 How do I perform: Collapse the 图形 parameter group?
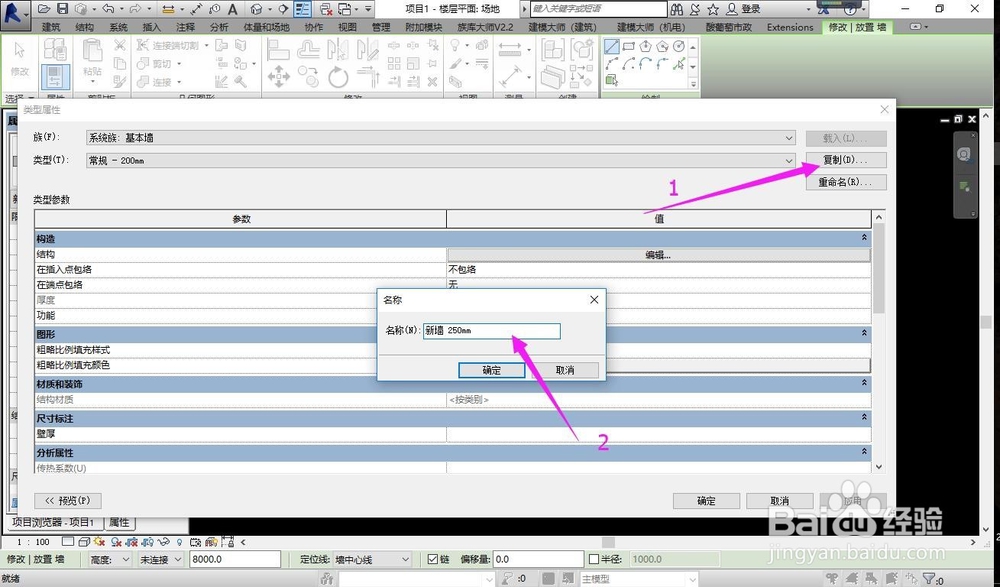coord(864,333)
